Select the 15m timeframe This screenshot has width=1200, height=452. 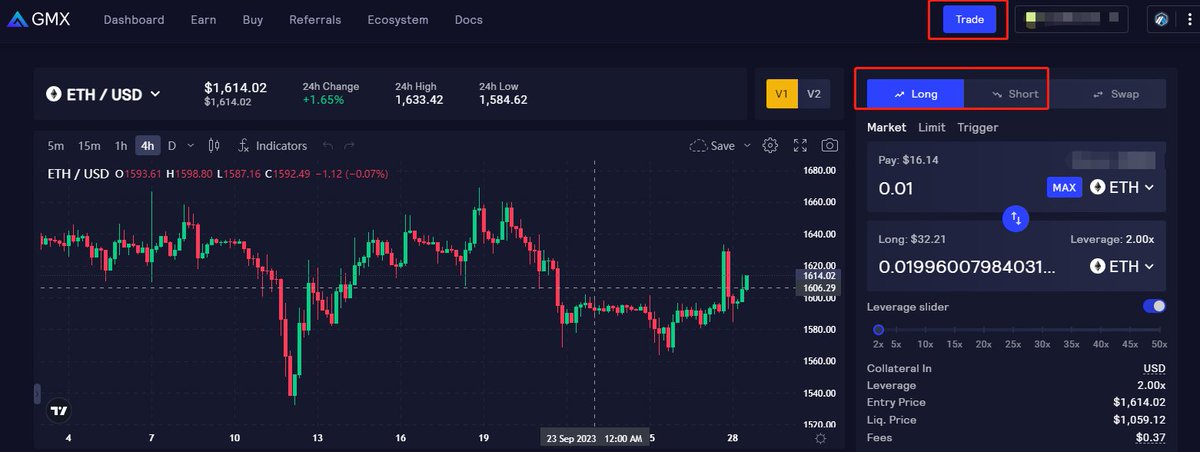tap(89, 146)
